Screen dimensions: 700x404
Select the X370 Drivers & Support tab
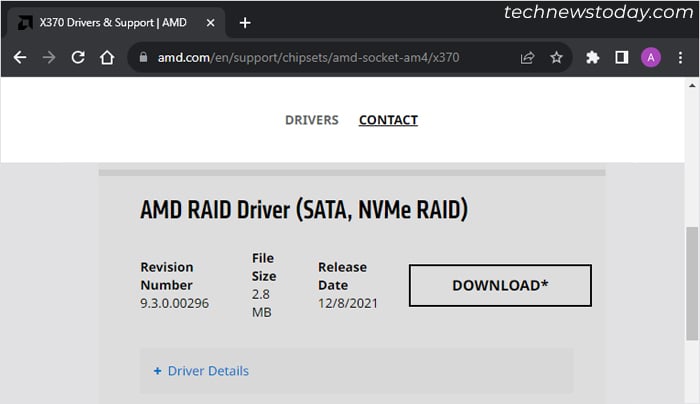(113, 23)
